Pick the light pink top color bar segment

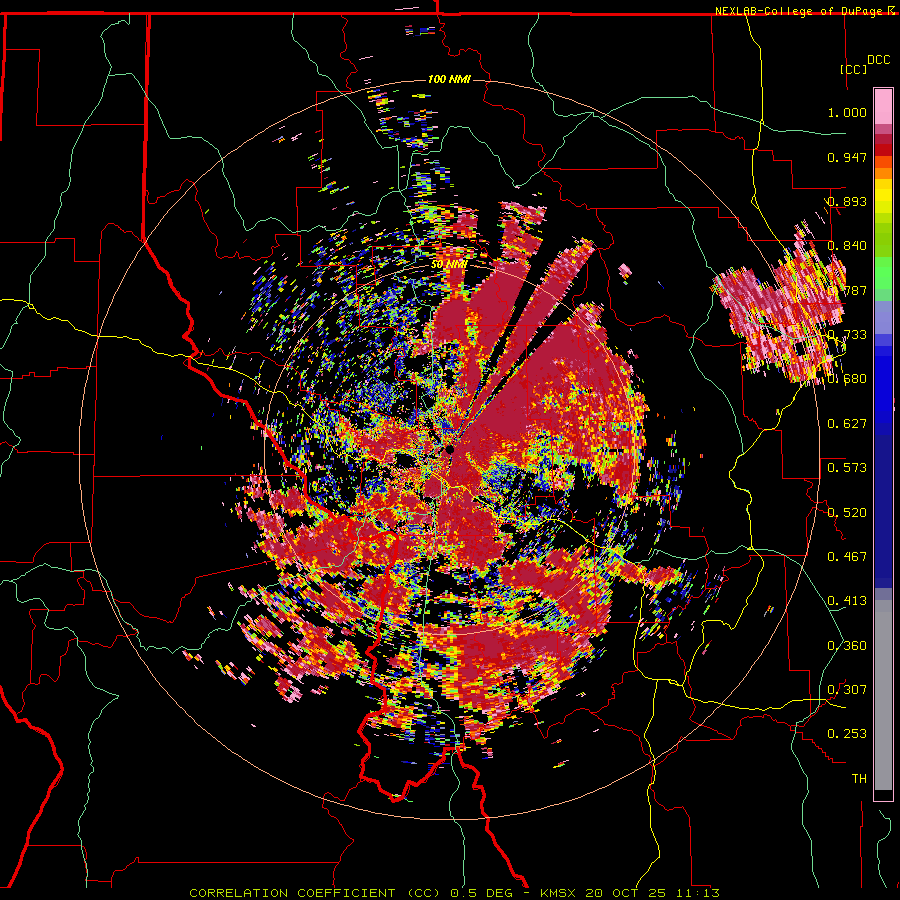click(x=883, y=107)
